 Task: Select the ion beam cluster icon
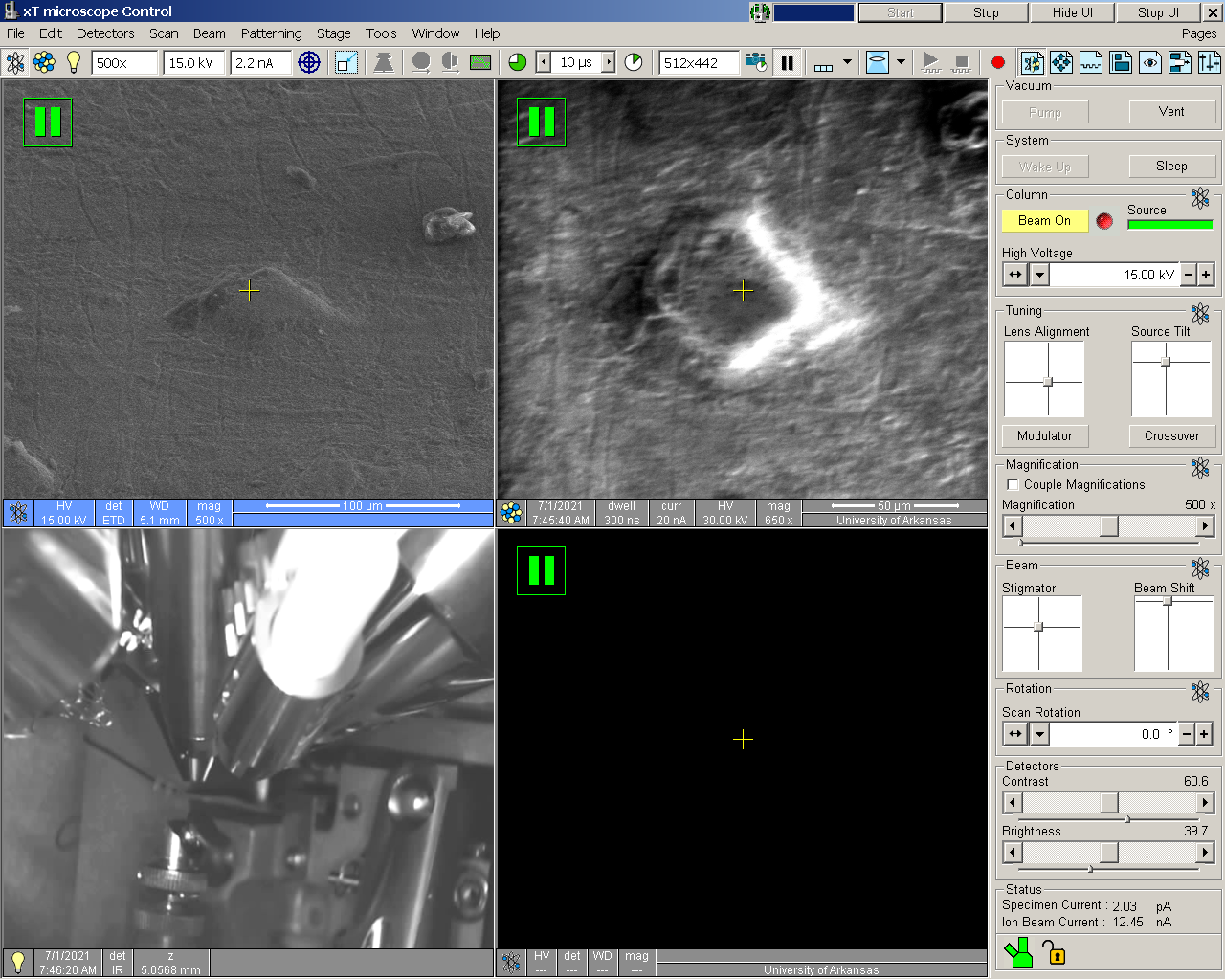coord(44,63)
